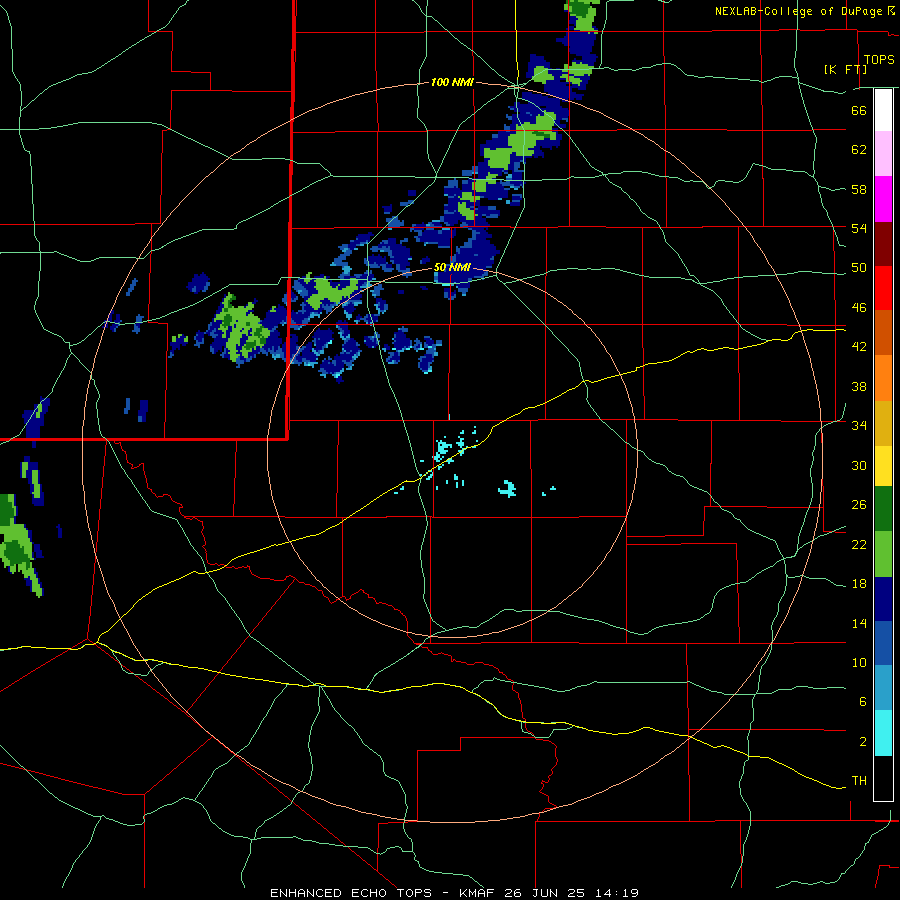Select the dark orange legend band

point(883,333)
